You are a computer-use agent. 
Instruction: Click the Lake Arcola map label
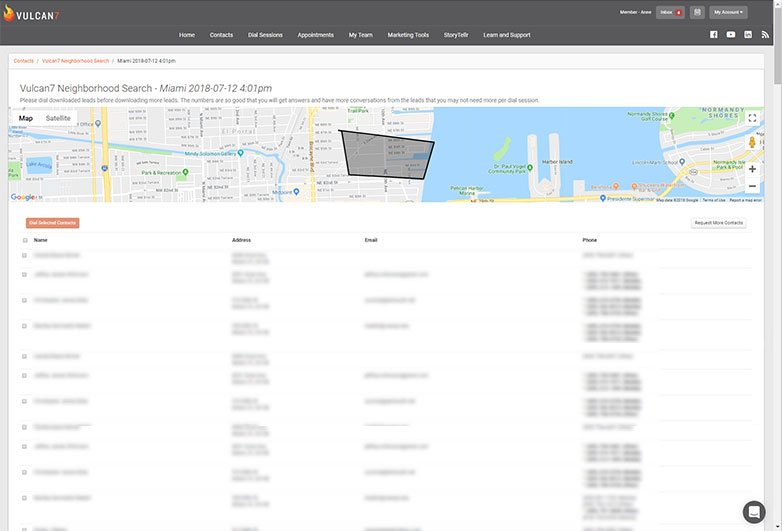(x=39, y=164)
